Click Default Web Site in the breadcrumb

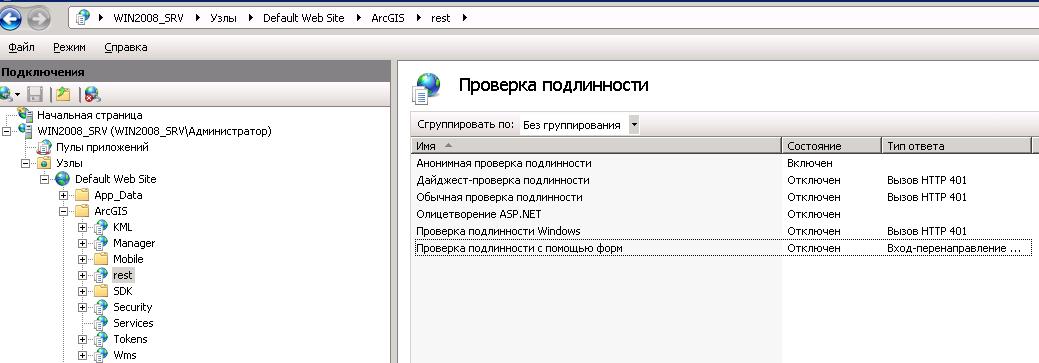[303, 18]
